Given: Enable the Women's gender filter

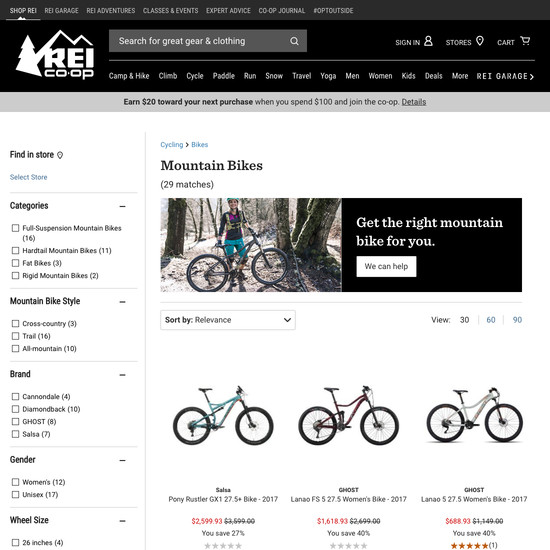Looking at the screenshot, I should coord(15,482).
